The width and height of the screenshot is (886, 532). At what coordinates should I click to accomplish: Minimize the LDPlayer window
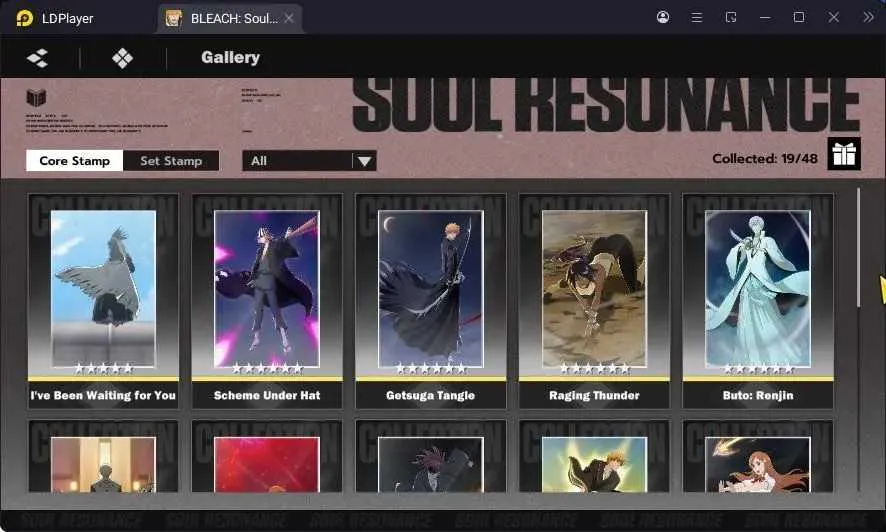pos(765,18)
